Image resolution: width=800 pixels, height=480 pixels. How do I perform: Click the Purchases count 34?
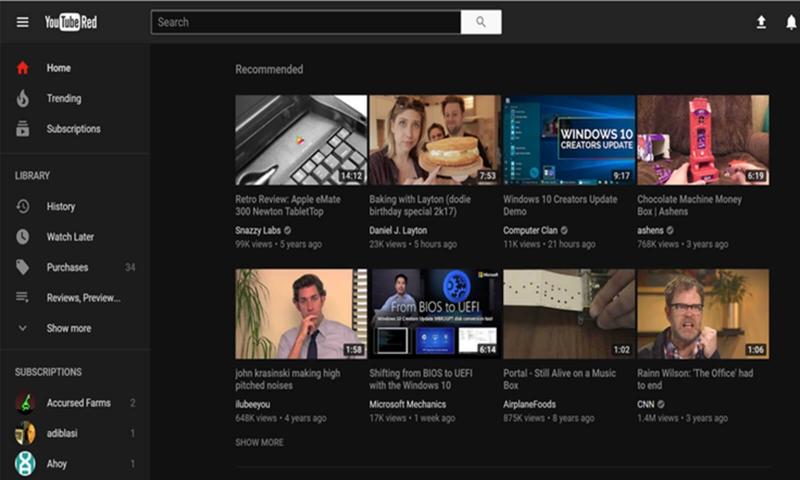[x=130, y=267]
